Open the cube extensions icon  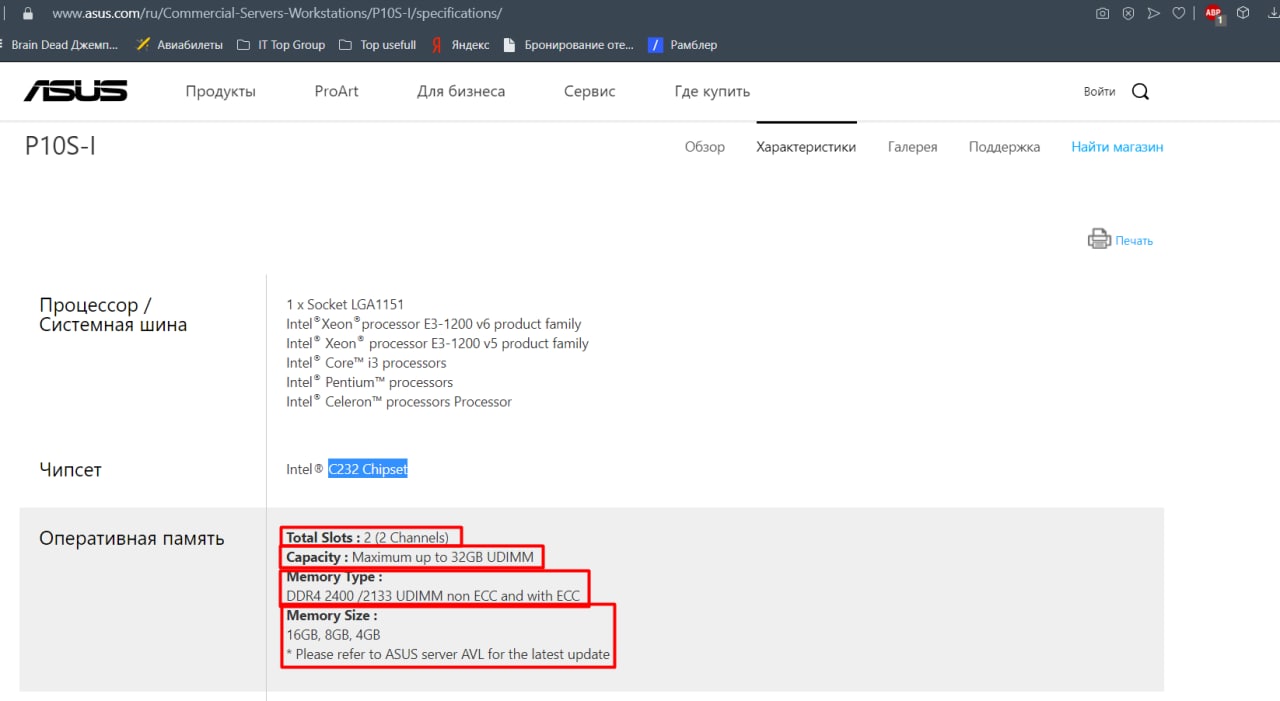pyautogui.click(x=1243, y=13)
